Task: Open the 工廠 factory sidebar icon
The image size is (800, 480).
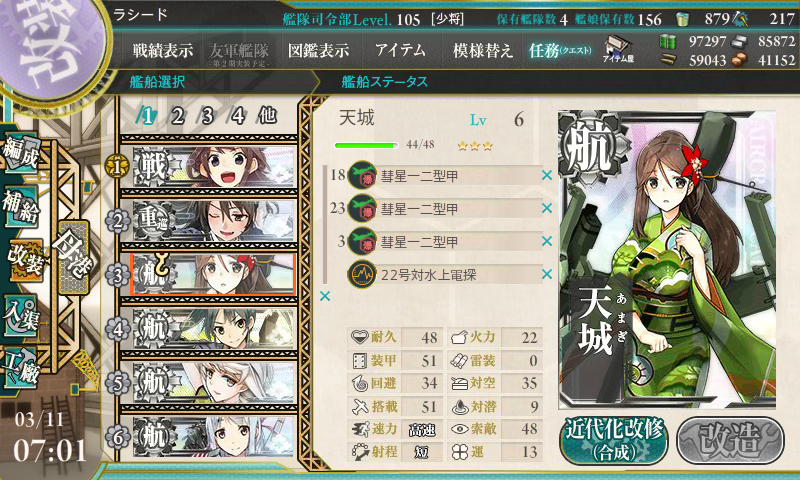Action: click(21, 367)
